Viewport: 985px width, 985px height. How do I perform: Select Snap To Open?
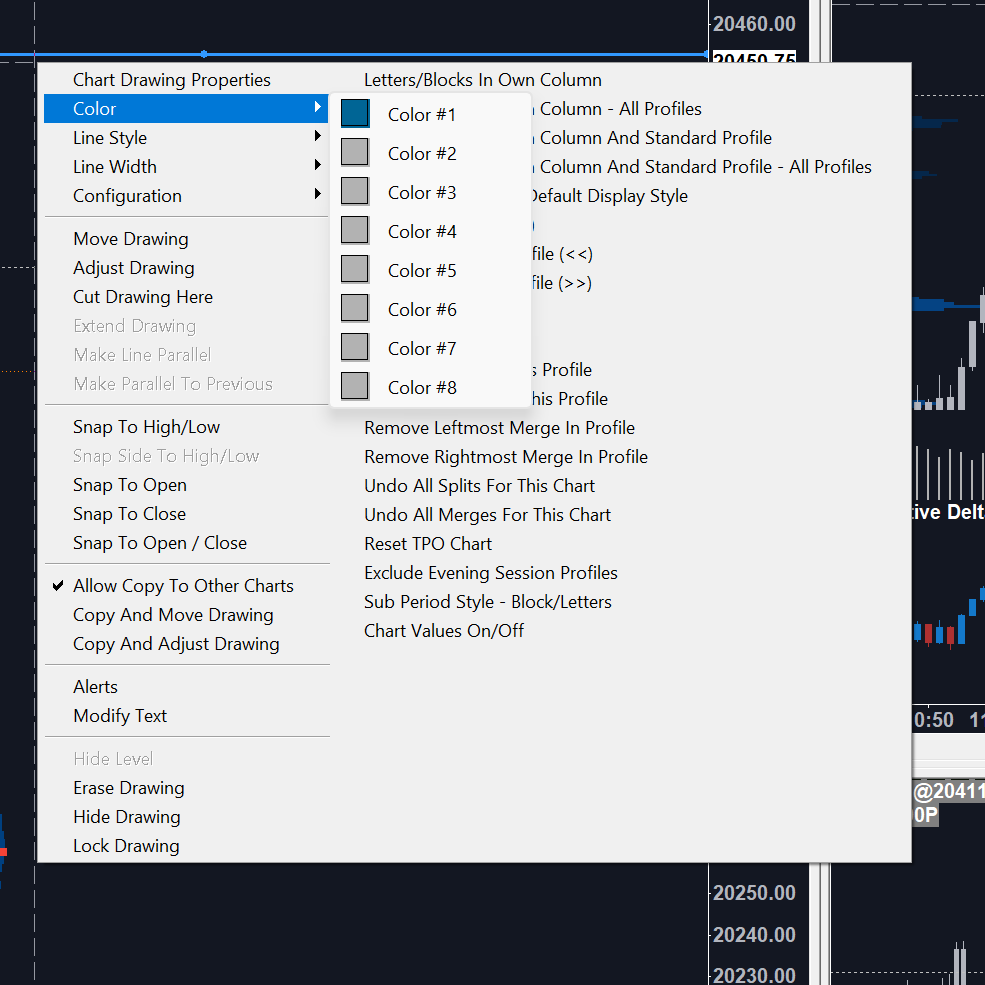(129, 485)
